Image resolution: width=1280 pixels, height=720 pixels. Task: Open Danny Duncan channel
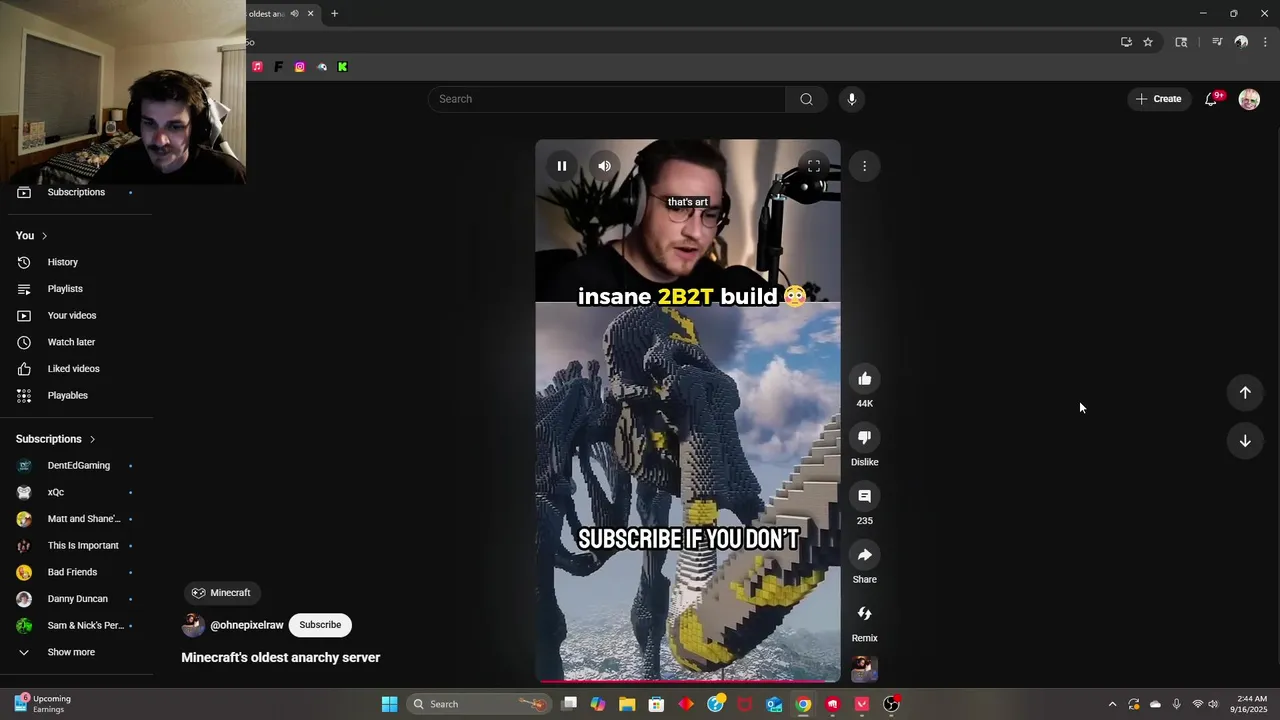tap(76, 599)
